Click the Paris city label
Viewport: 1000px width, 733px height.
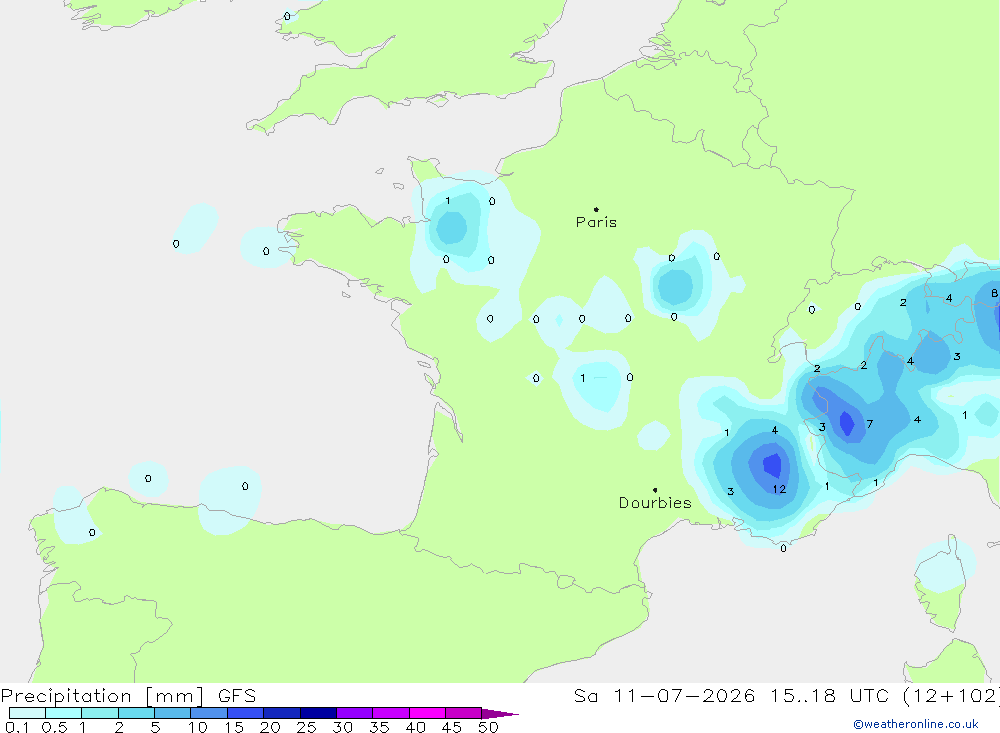click(x=596, y=222)
